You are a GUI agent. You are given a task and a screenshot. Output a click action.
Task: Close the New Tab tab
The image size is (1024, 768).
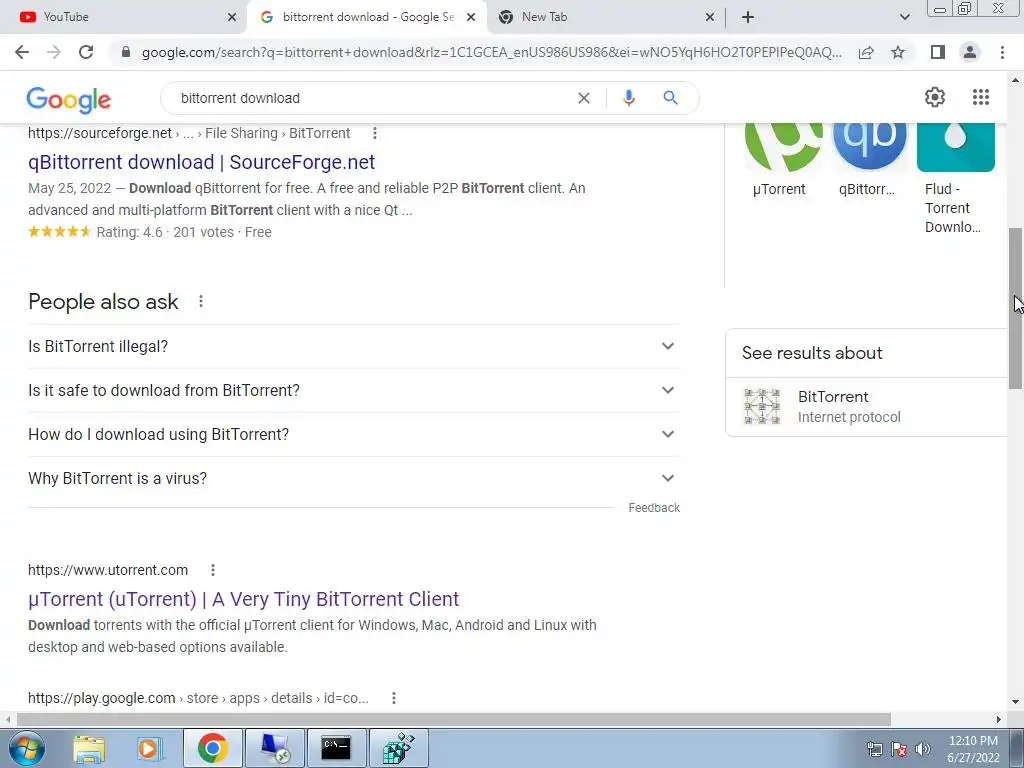[x=710, y=18]
